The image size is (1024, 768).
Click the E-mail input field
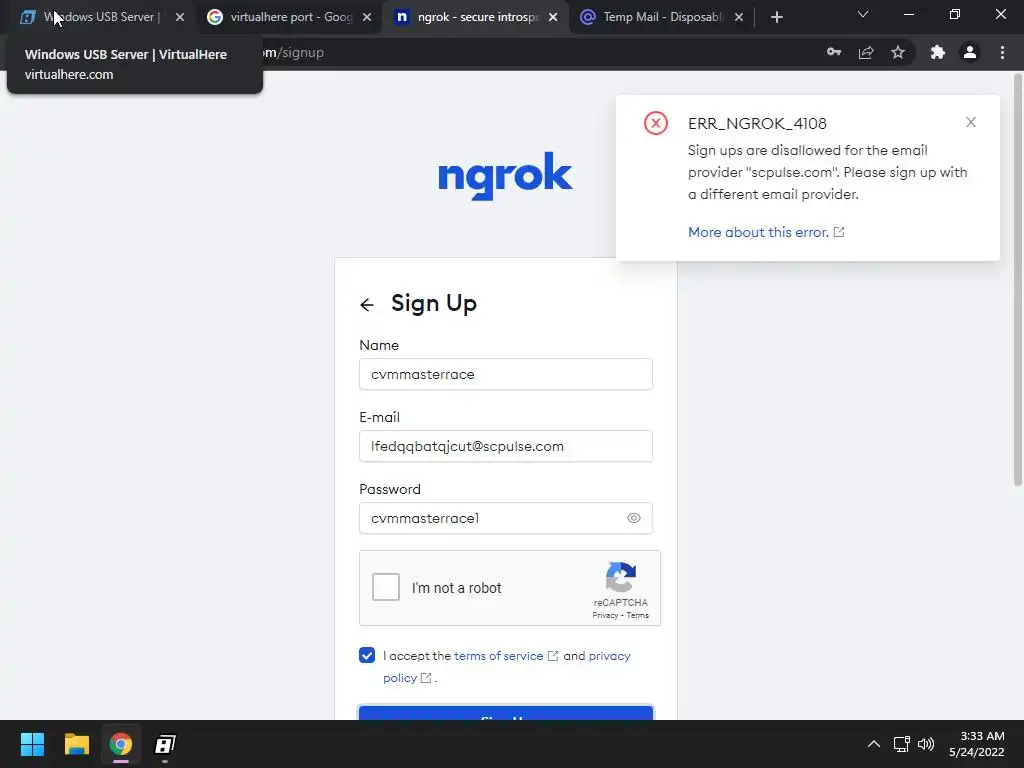coord(505,446)
